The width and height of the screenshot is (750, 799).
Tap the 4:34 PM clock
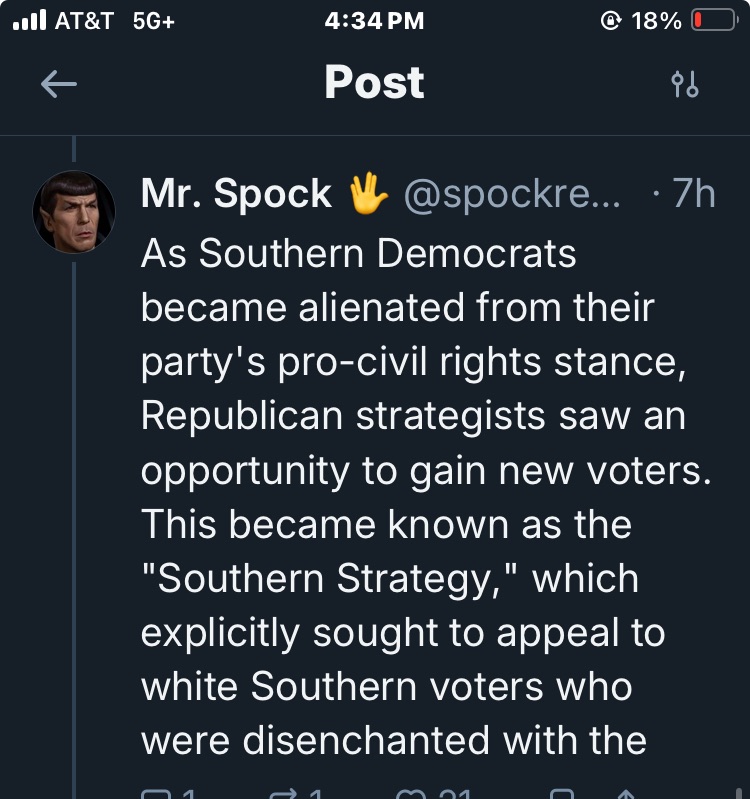click(374, 21)
